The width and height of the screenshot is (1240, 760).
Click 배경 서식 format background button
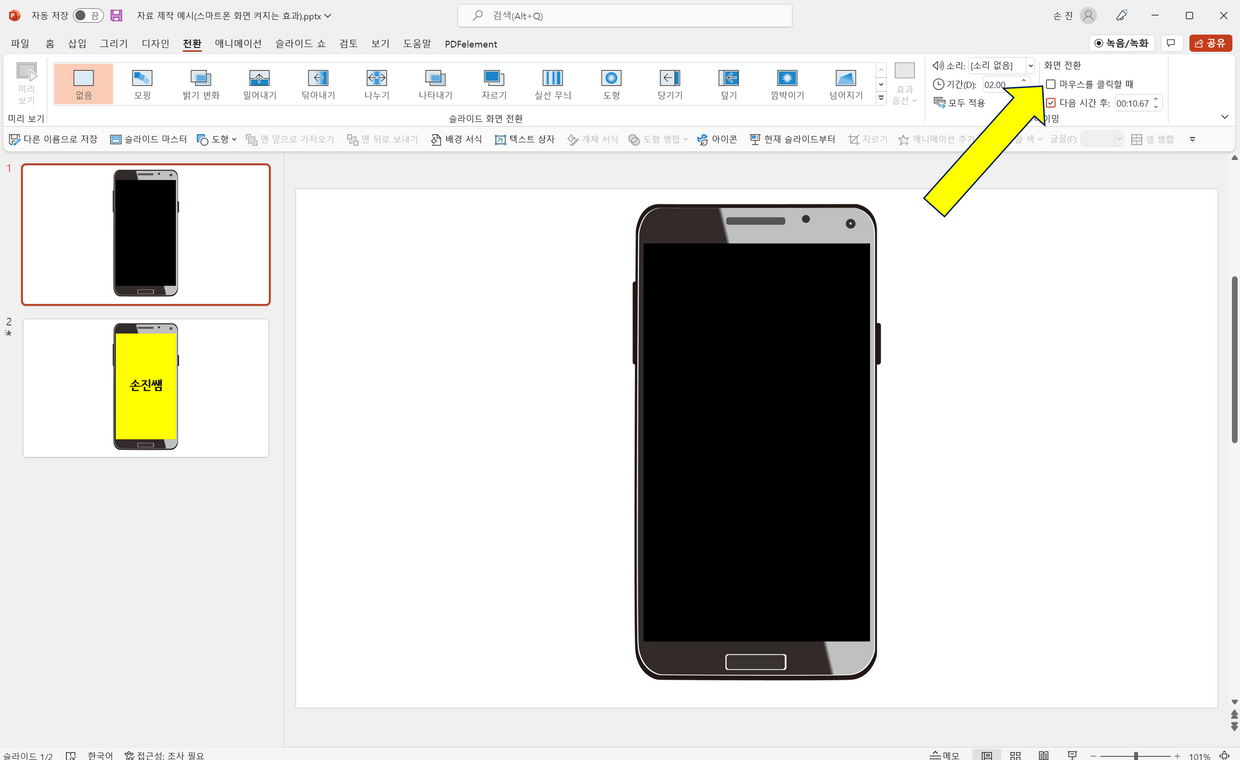click(x=457, y=140)
